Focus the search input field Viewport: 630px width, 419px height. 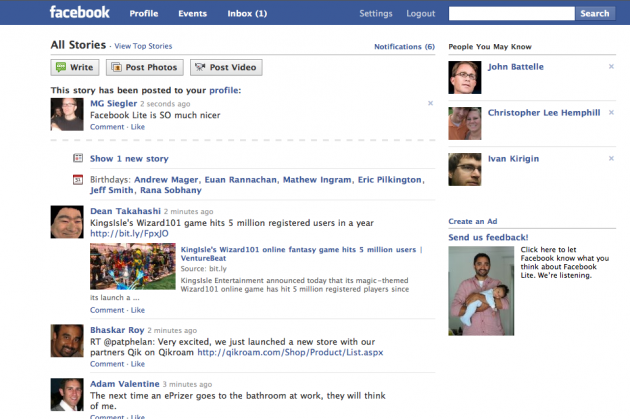coord(511,13)
